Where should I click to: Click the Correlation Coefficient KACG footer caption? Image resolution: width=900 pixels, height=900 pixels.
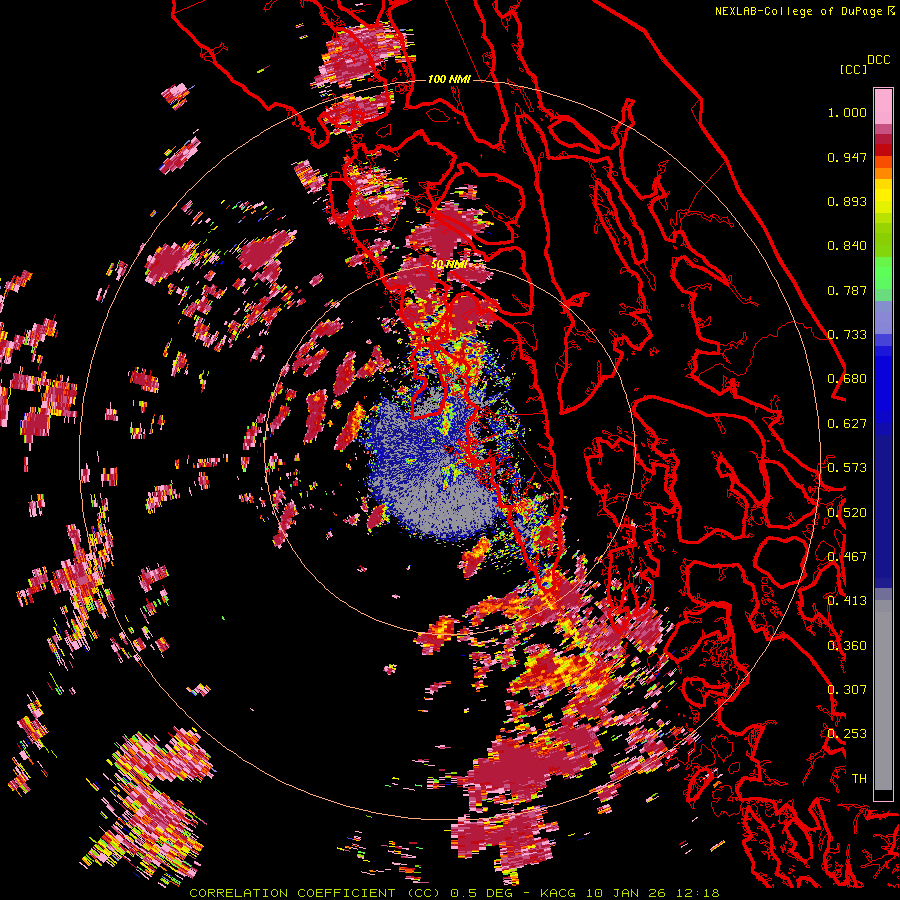click(454, 893)
